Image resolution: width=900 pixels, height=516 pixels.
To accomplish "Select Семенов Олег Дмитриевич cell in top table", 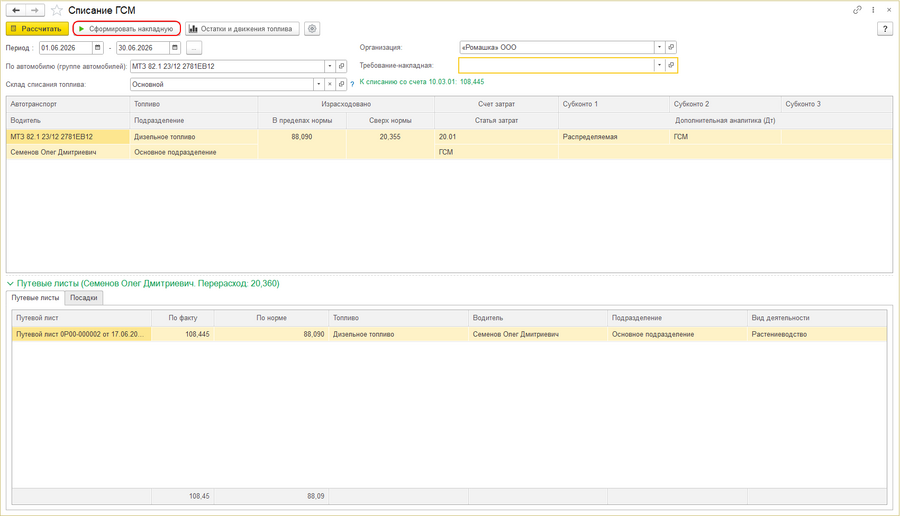I will (68, 152).
